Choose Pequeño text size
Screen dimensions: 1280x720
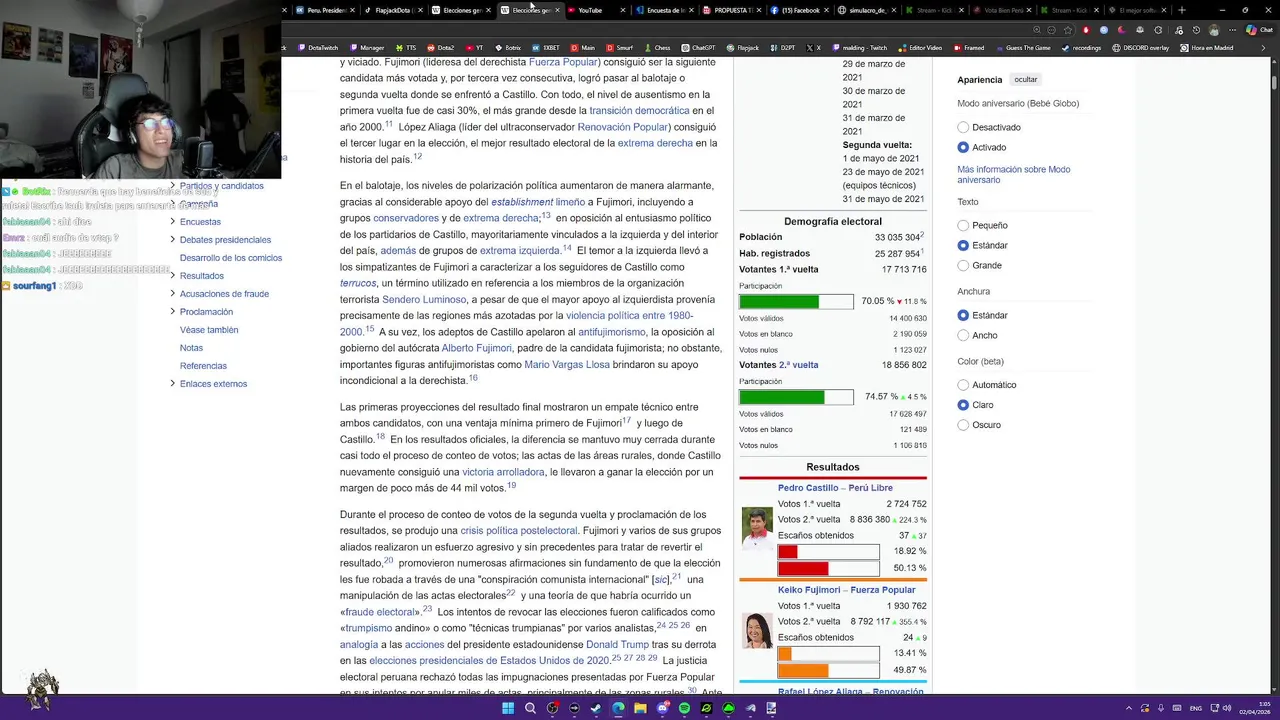(963, 225)
